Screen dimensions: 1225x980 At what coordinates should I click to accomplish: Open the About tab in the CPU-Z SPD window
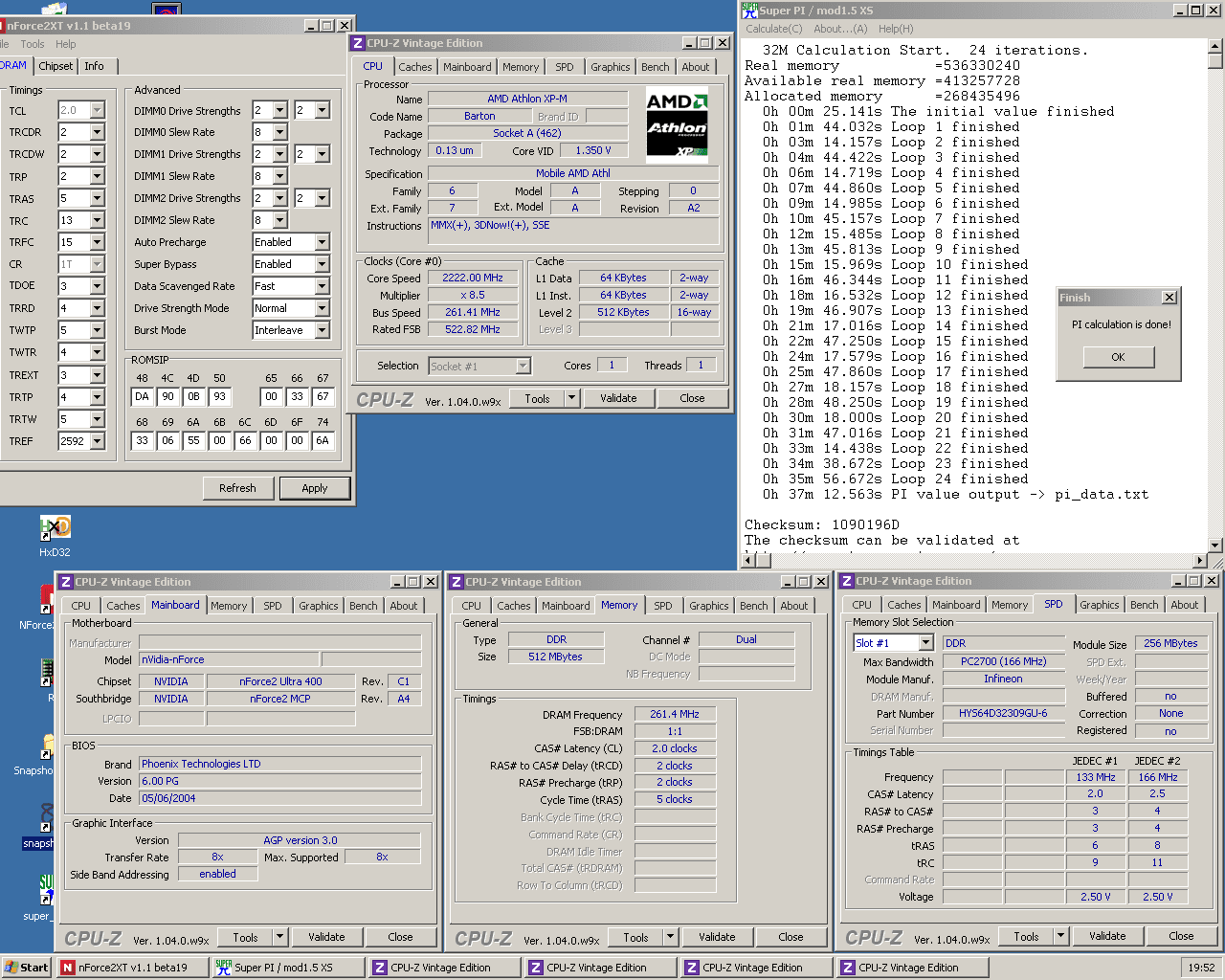pyautogui.click(x=1185, y=605)
